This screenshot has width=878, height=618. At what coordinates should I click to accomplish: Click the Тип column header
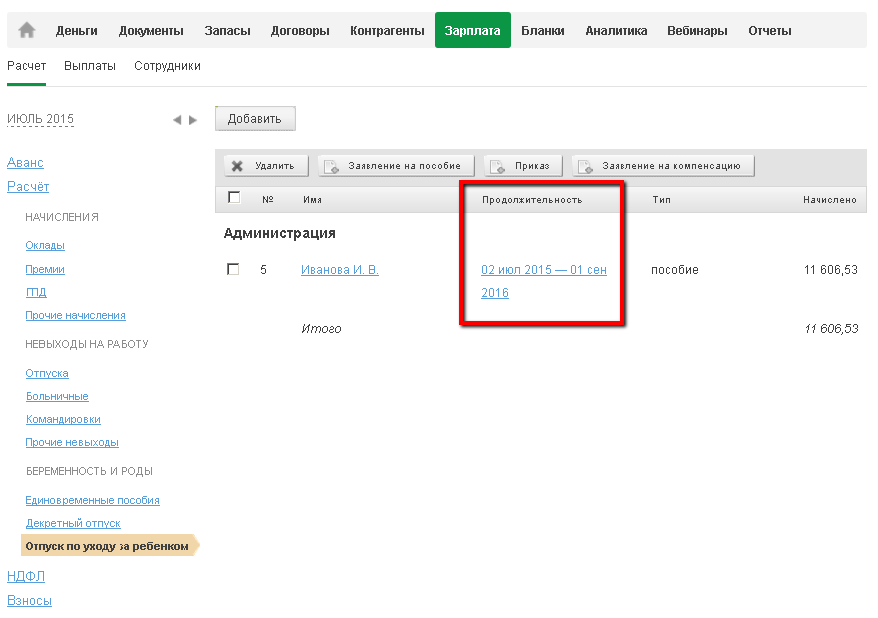661,200
